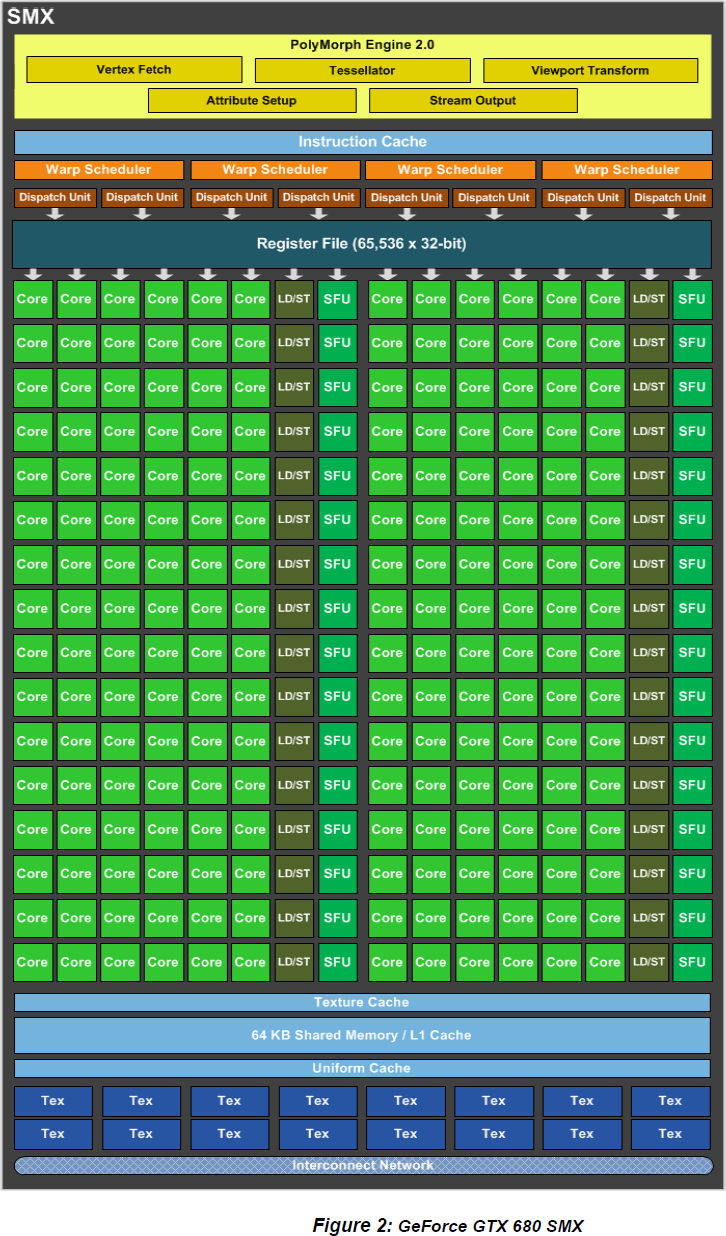The height and width of the screenshot is (1236, 726).
Task: Click the Vertex Fetch block
Action: pos(134,70)
